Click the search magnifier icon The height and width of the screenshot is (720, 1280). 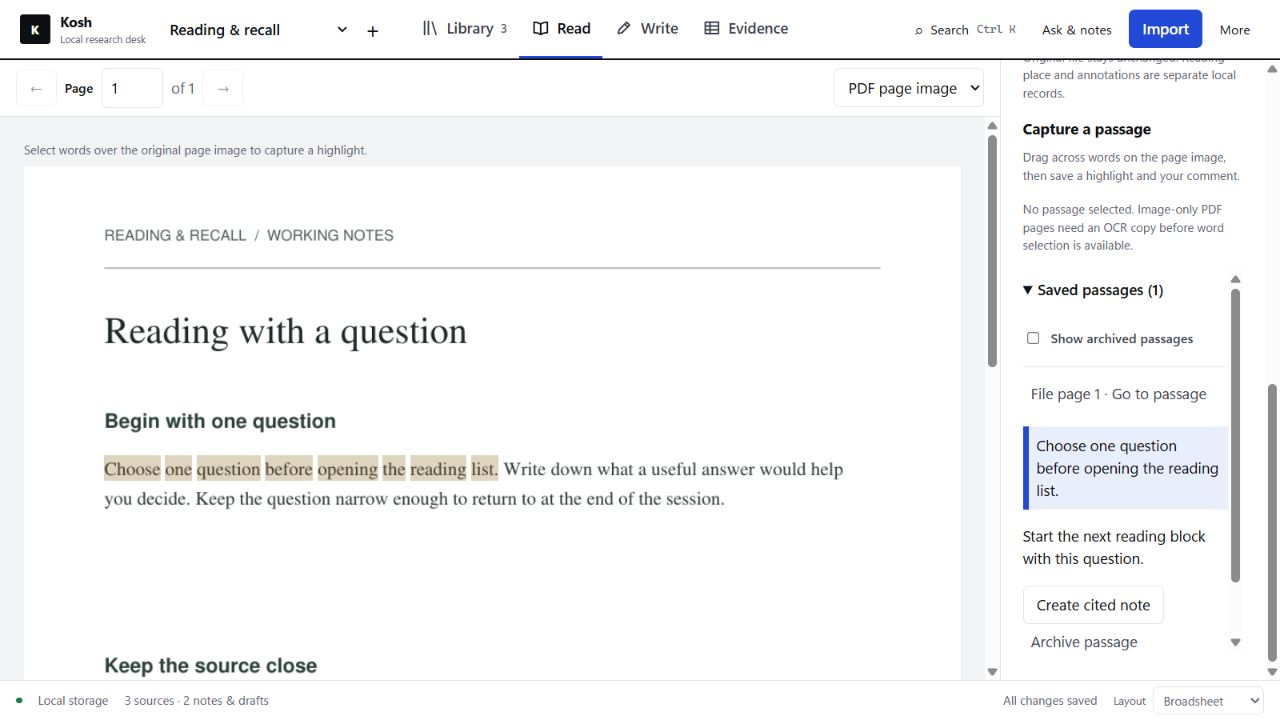(919, 31)
